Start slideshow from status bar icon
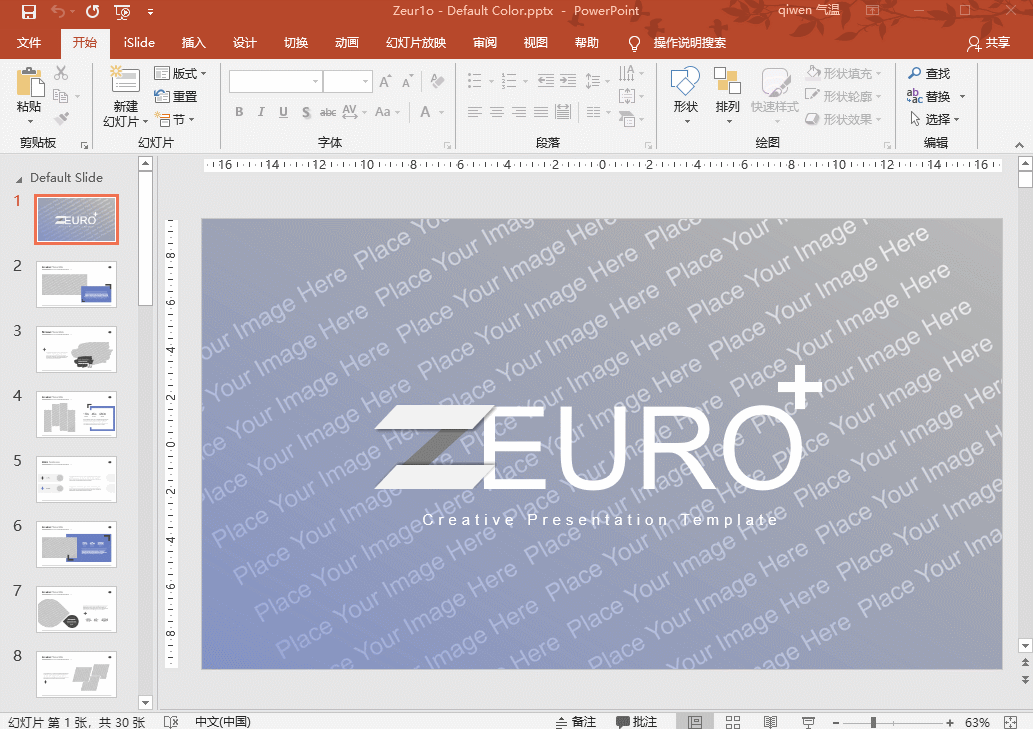The width and height of the screenshot is (1033, 729). (x=808, y=721)
